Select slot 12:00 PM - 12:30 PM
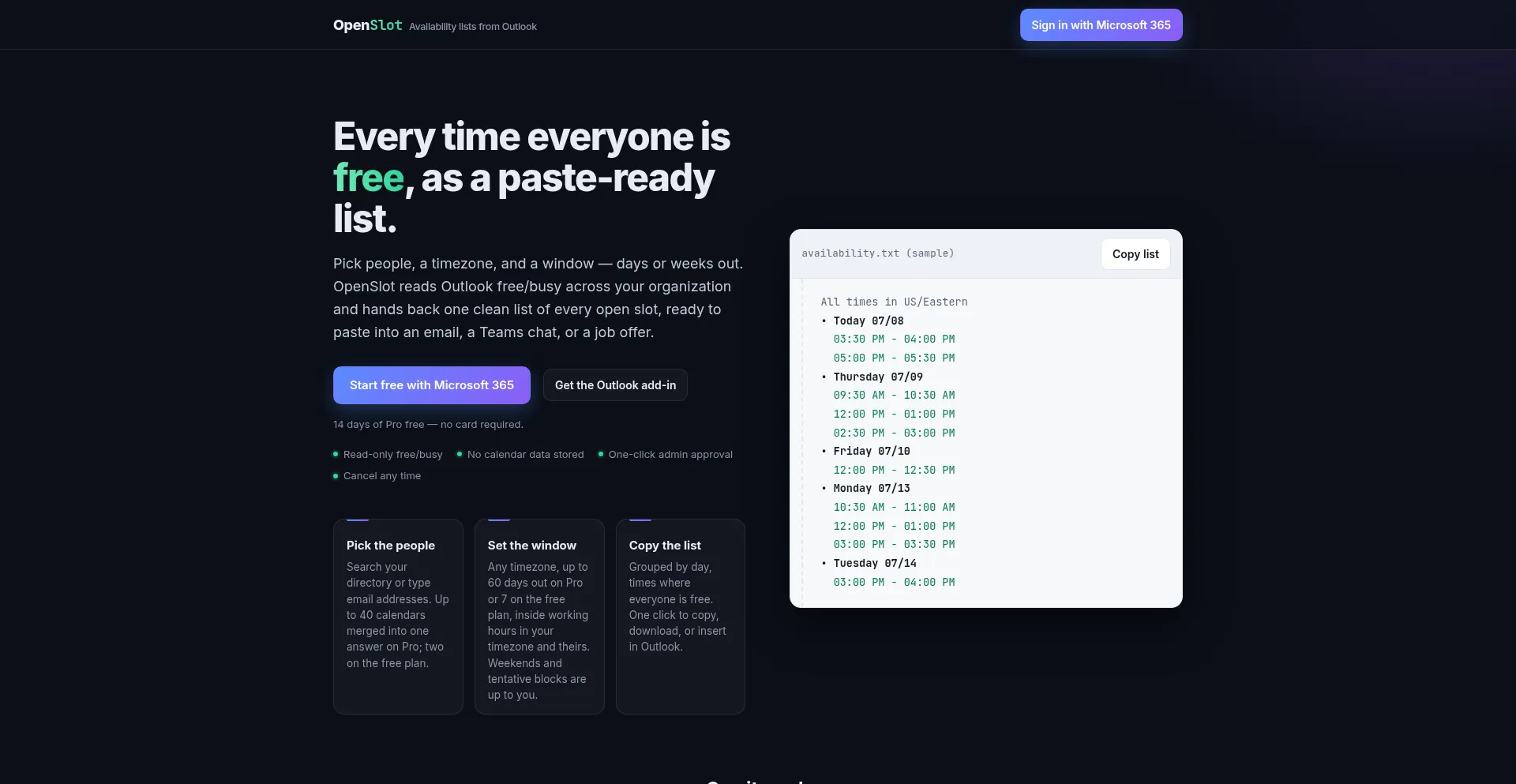The height and width of the screenshot is (784, 1516). click(x=894, y=471)
